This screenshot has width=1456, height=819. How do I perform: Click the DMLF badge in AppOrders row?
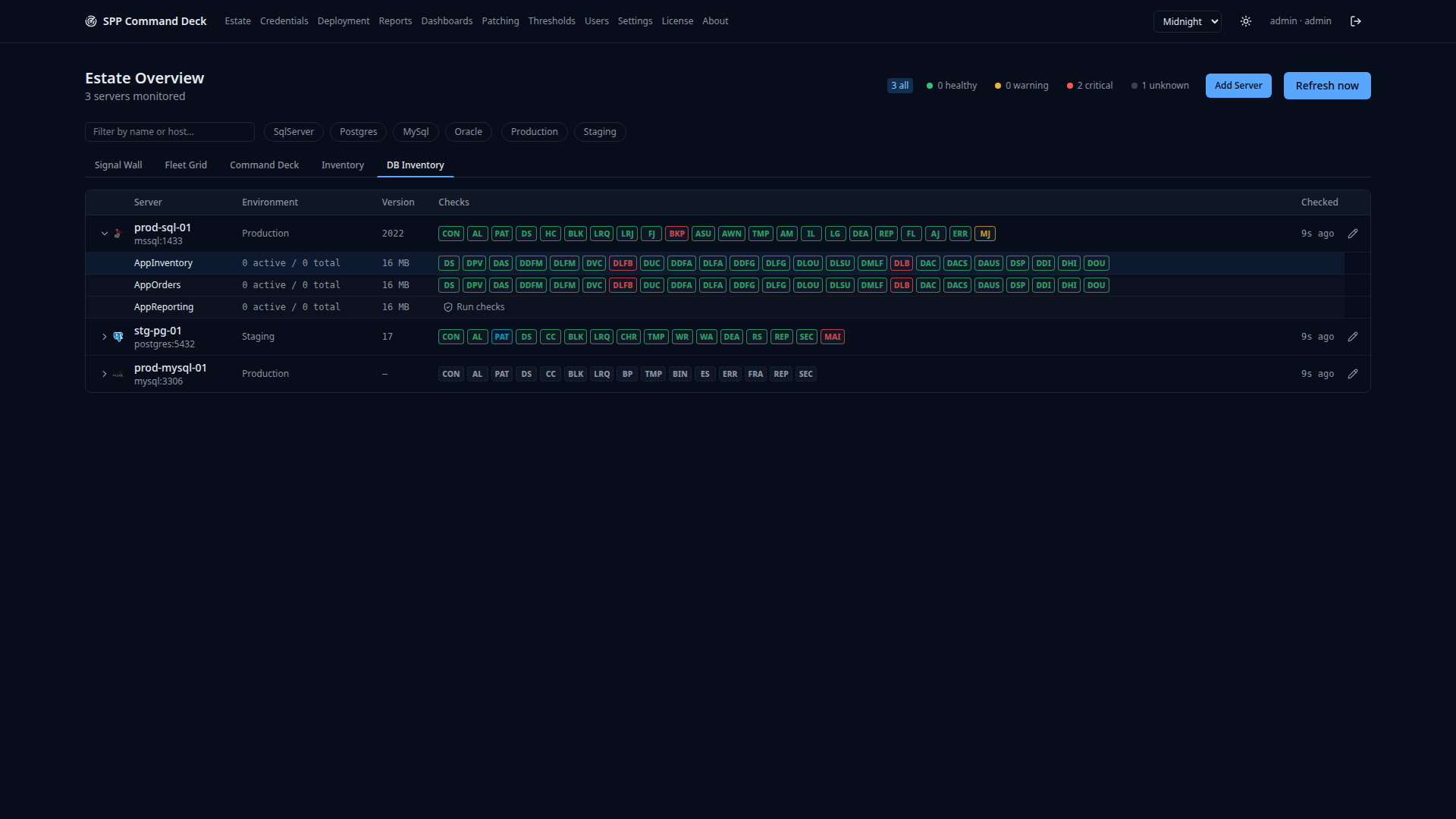tap(872, 285)
